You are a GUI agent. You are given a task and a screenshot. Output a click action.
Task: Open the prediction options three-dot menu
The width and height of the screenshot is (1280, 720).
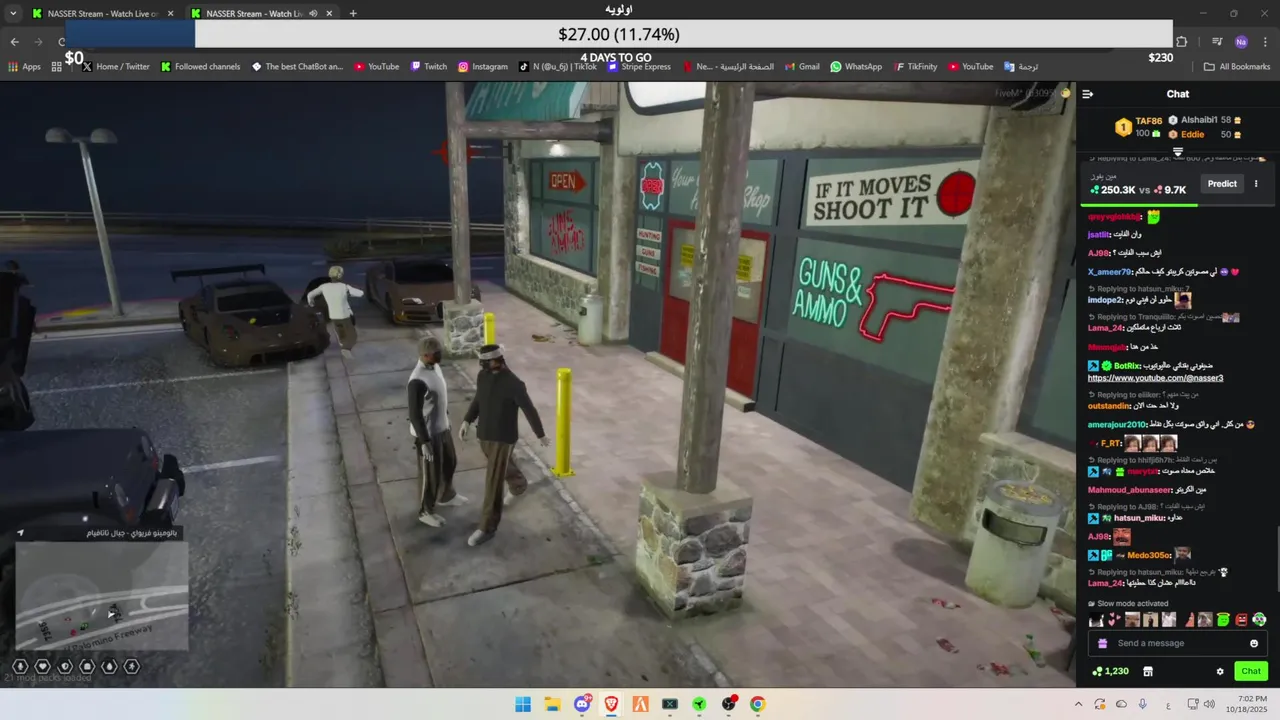[1256, 184]
